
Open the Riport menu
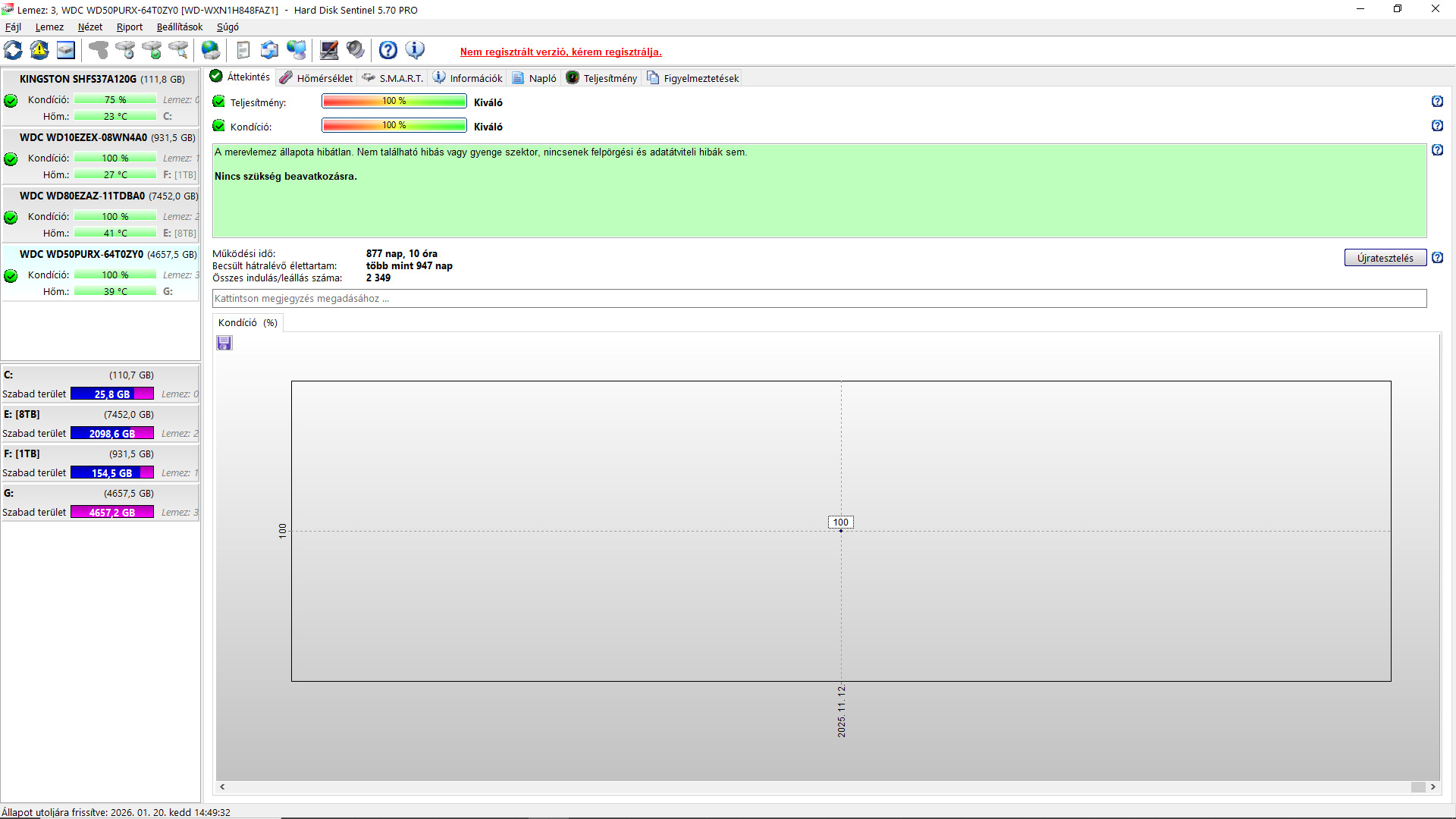pyautogui.click(x=129, y=27)
